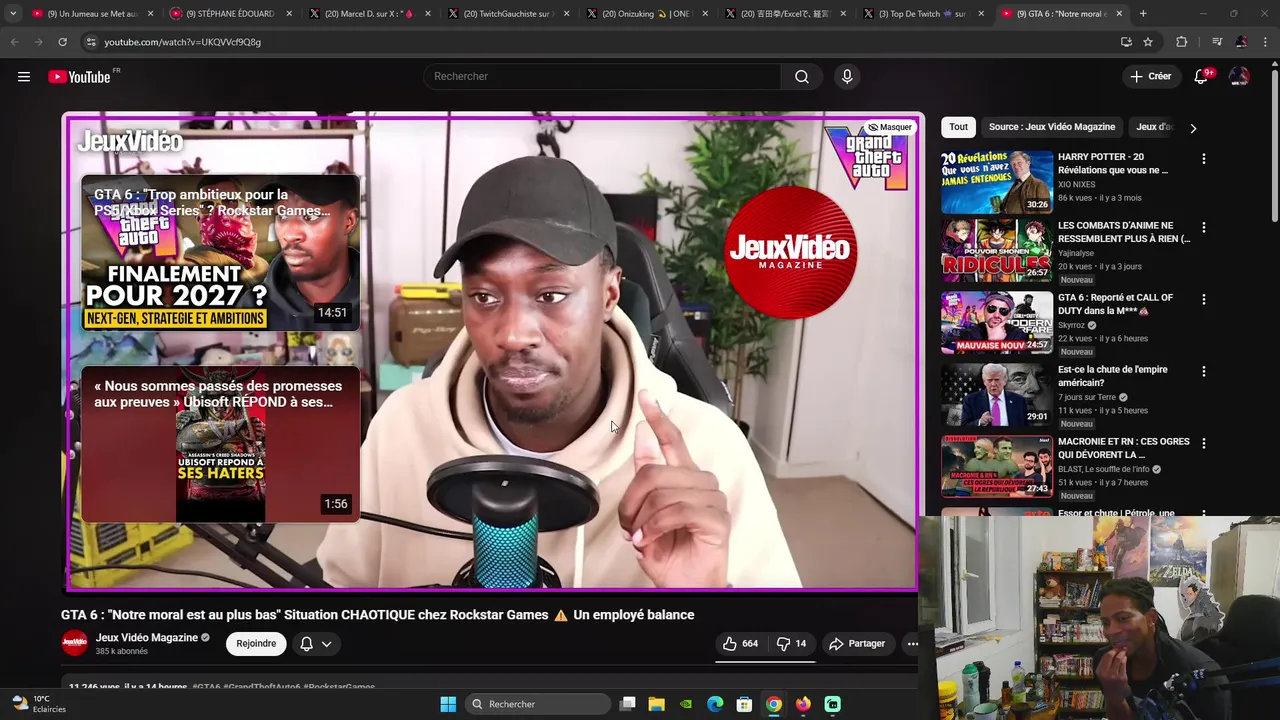Open the MACRONIE ET RN thumbnail
This screenshot has height=720, width=1280.
click(x=997, y=466)
